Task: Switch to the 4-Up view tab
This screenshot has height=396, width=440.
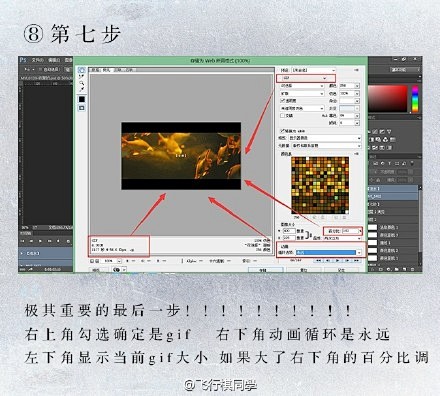Action: click(129, 70)
